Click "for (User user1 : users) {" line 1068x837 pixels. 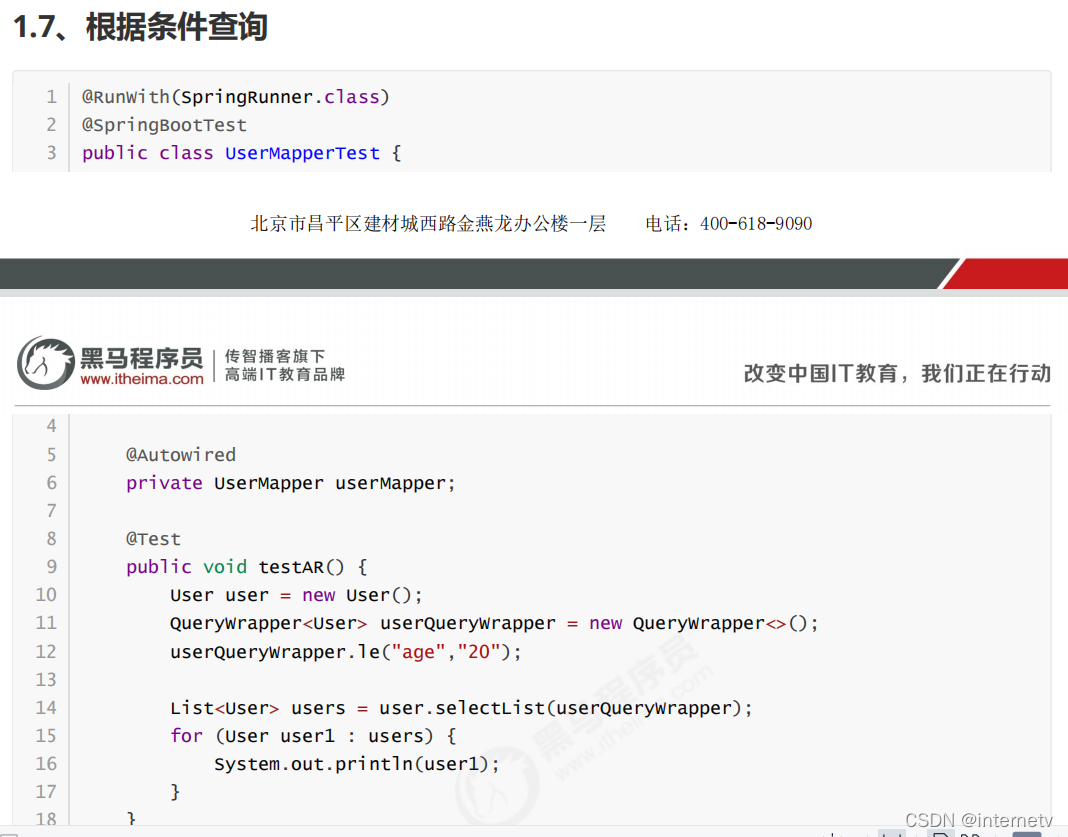(x=313, y=736)
